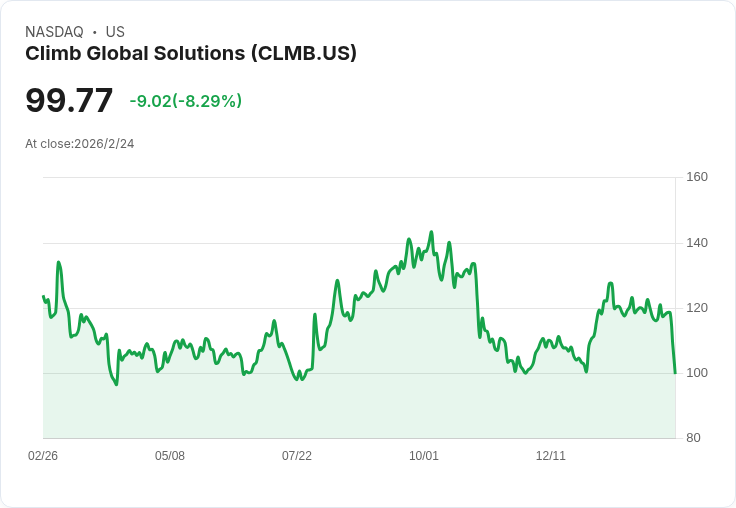Viewport: 736px width, 508px height.
Task: Click the 140 y-axis price label
Action: pos(697,243)
